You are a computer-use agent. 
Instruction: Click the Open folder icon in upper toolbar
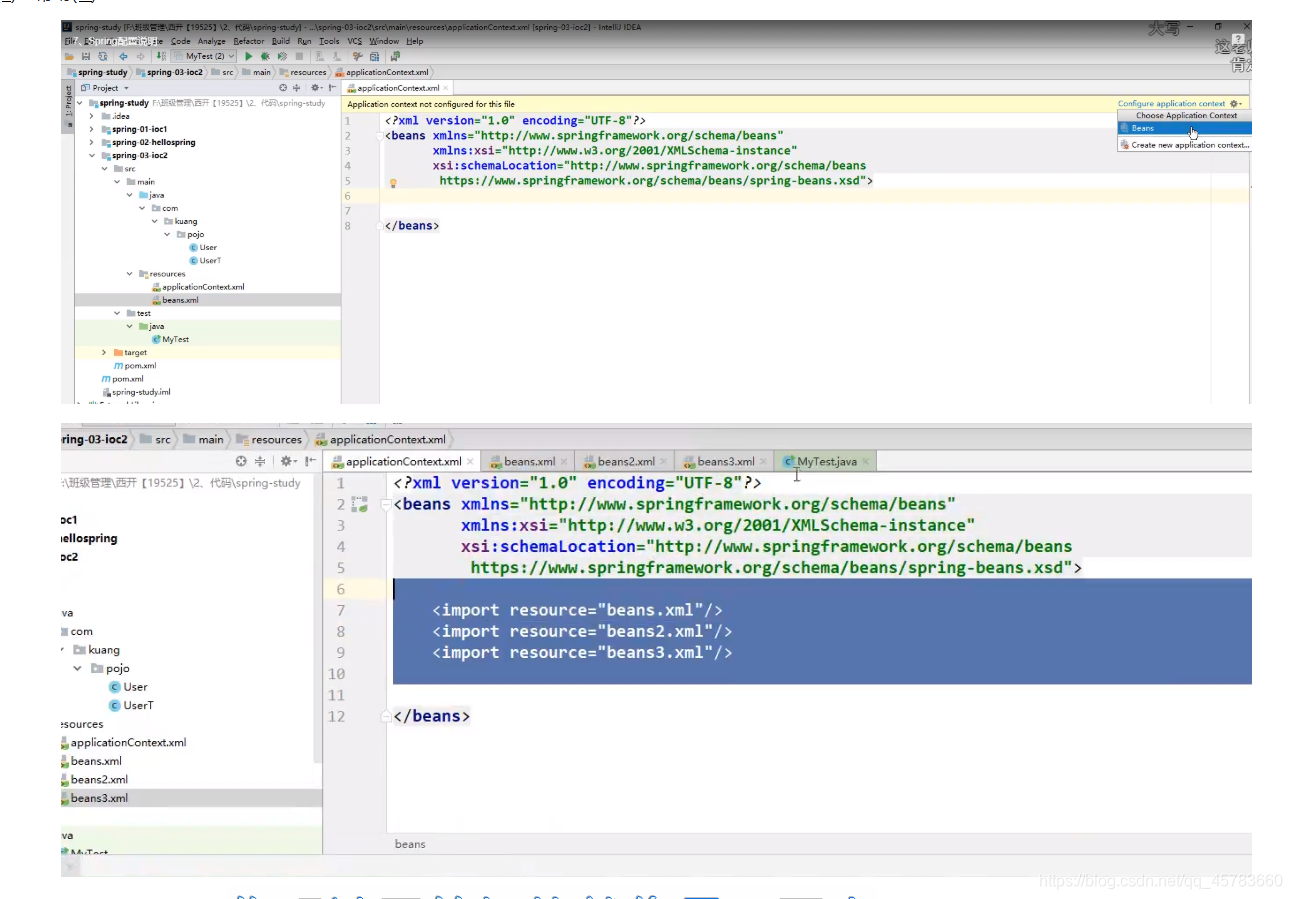(70, 56)
